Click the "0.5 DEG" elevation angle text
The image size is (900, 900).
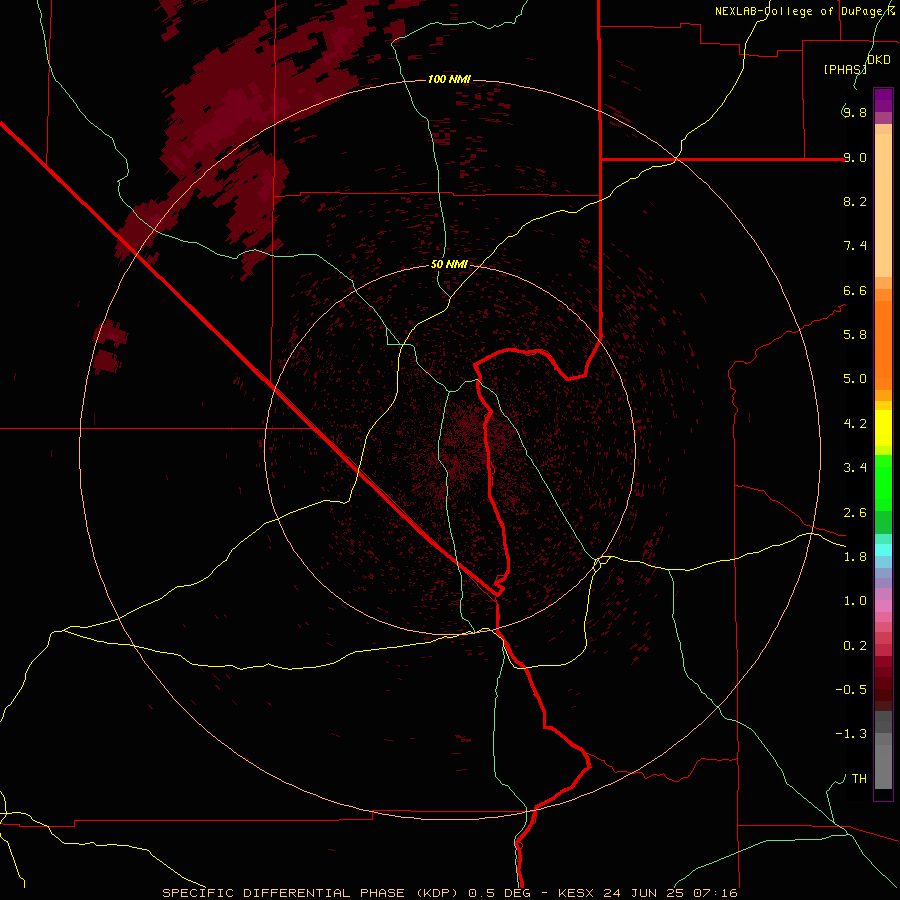point(498,893)
